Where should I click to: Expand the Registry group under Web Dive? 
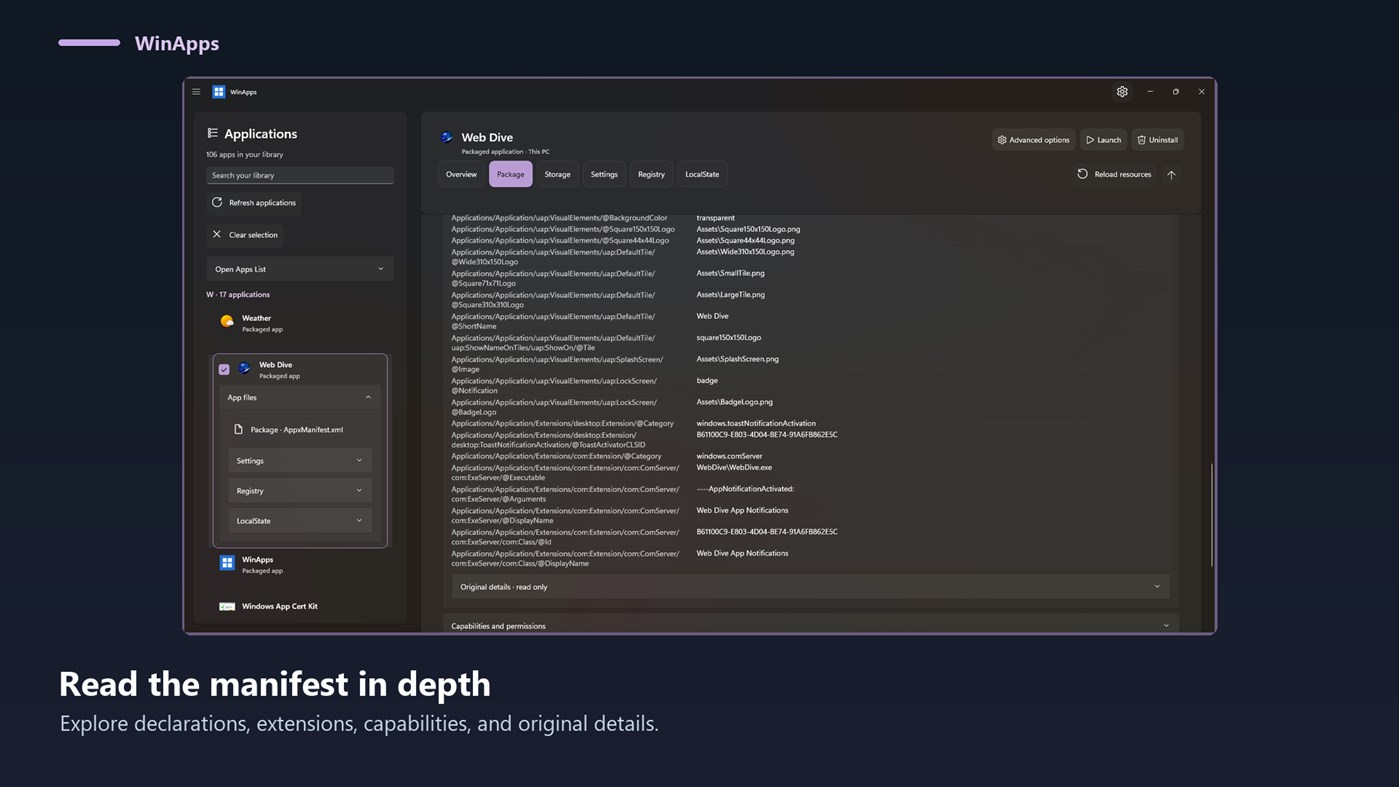point(300,490)
